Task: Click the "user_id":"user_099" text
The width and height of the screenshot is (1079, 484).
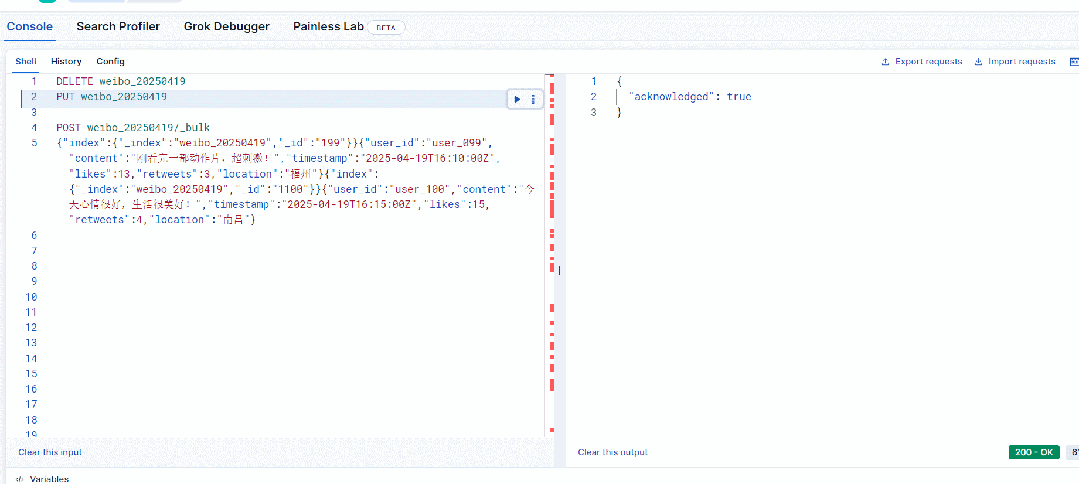Action: click(x=427, y=143)
